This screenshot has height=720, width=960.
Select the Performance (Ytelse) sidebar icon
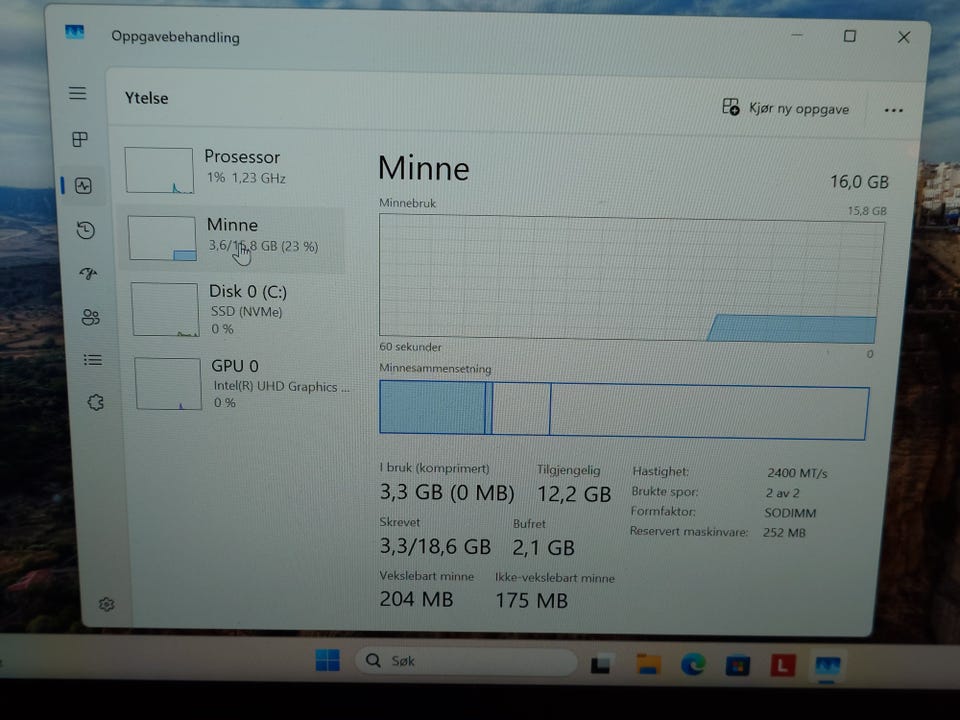(83, 186)
